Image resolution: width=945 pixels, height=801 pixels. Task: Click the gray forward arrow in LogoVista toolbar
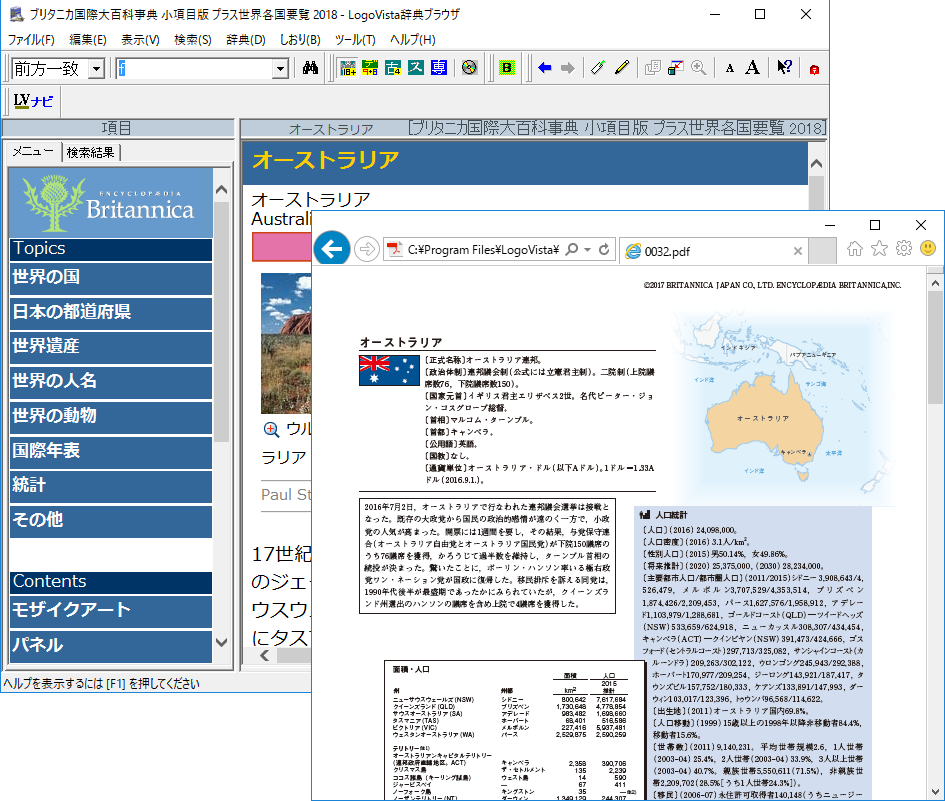(568, 68)
